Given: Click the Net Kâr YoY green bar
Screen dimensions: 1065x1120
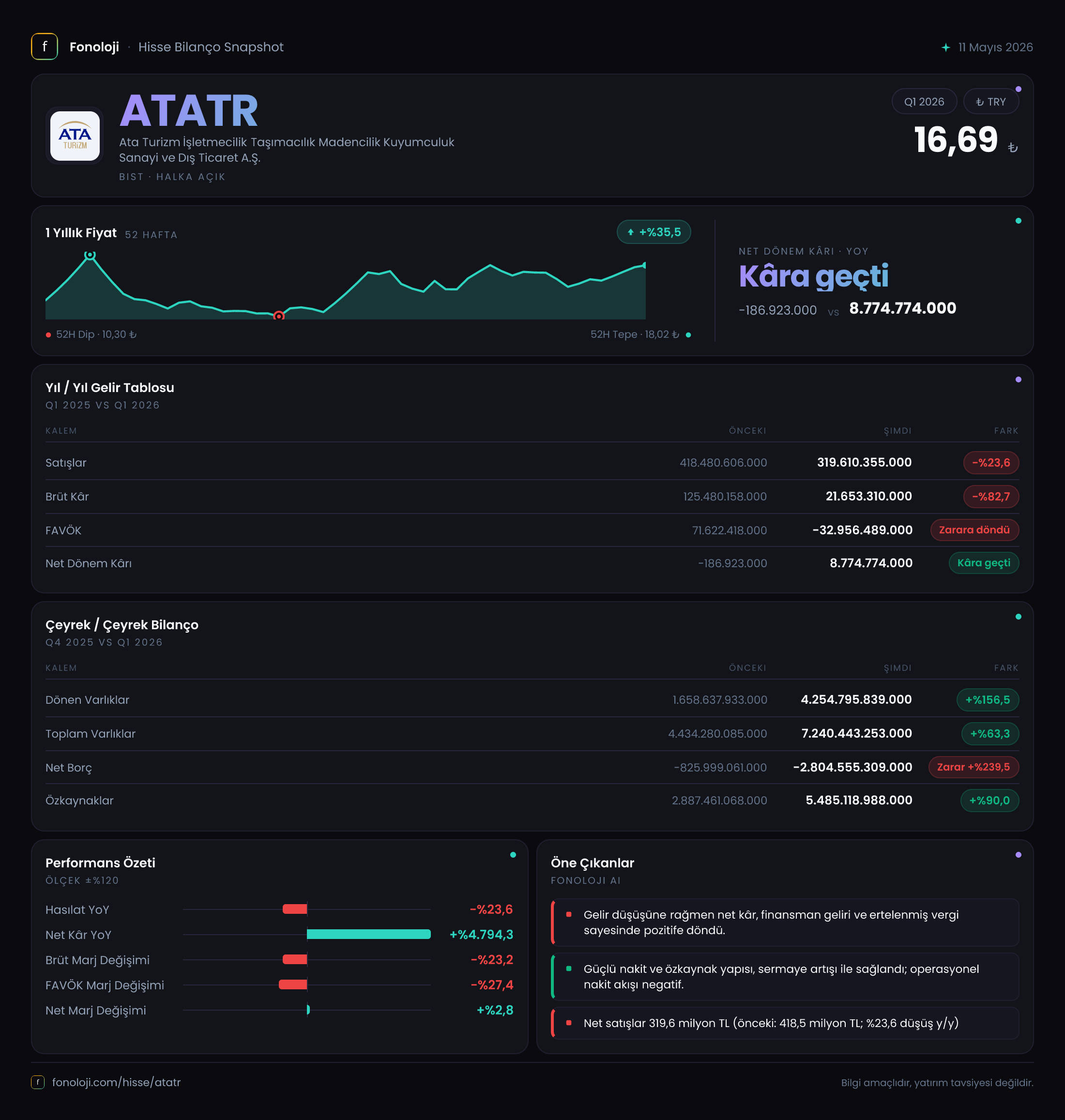Looking at the screenshot, I should (x=368, y=934).
